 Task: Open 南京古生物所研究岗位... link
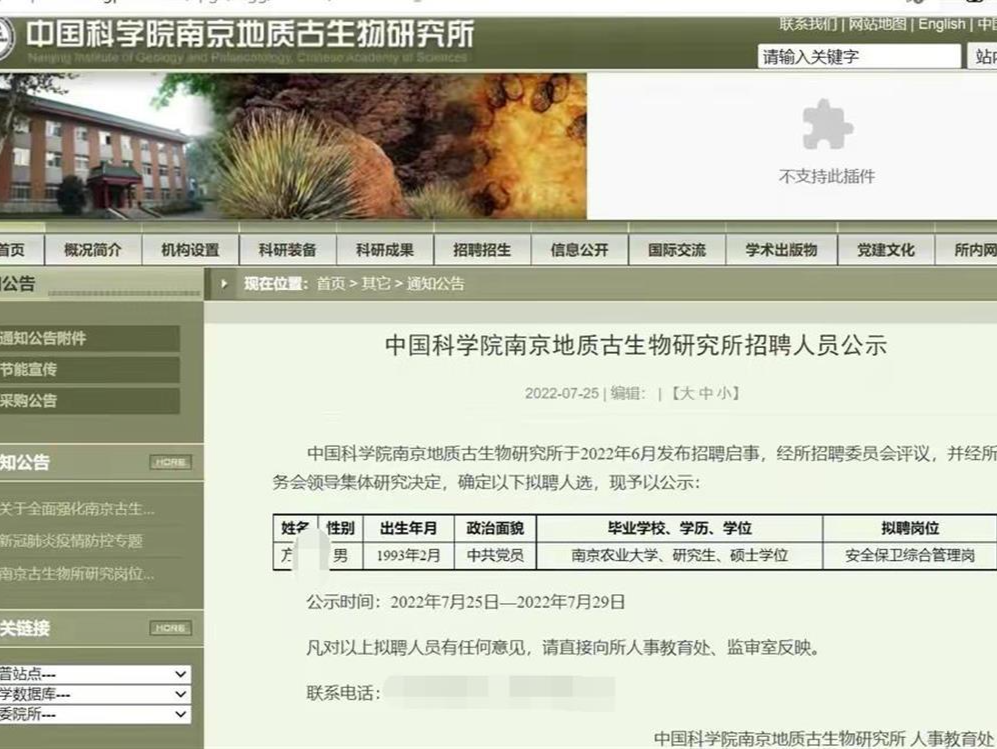pos(77,574)
